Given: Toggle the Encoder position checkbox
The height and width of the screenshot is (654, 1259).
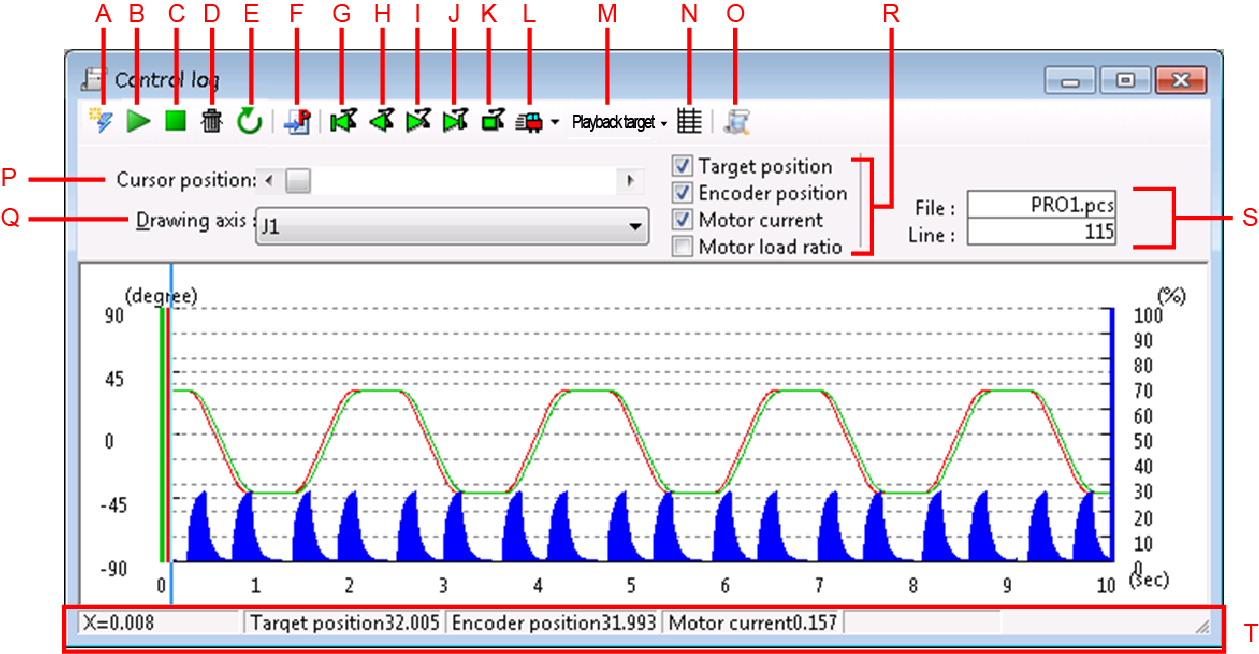Looking at the screenshot, I should [683, 193].
